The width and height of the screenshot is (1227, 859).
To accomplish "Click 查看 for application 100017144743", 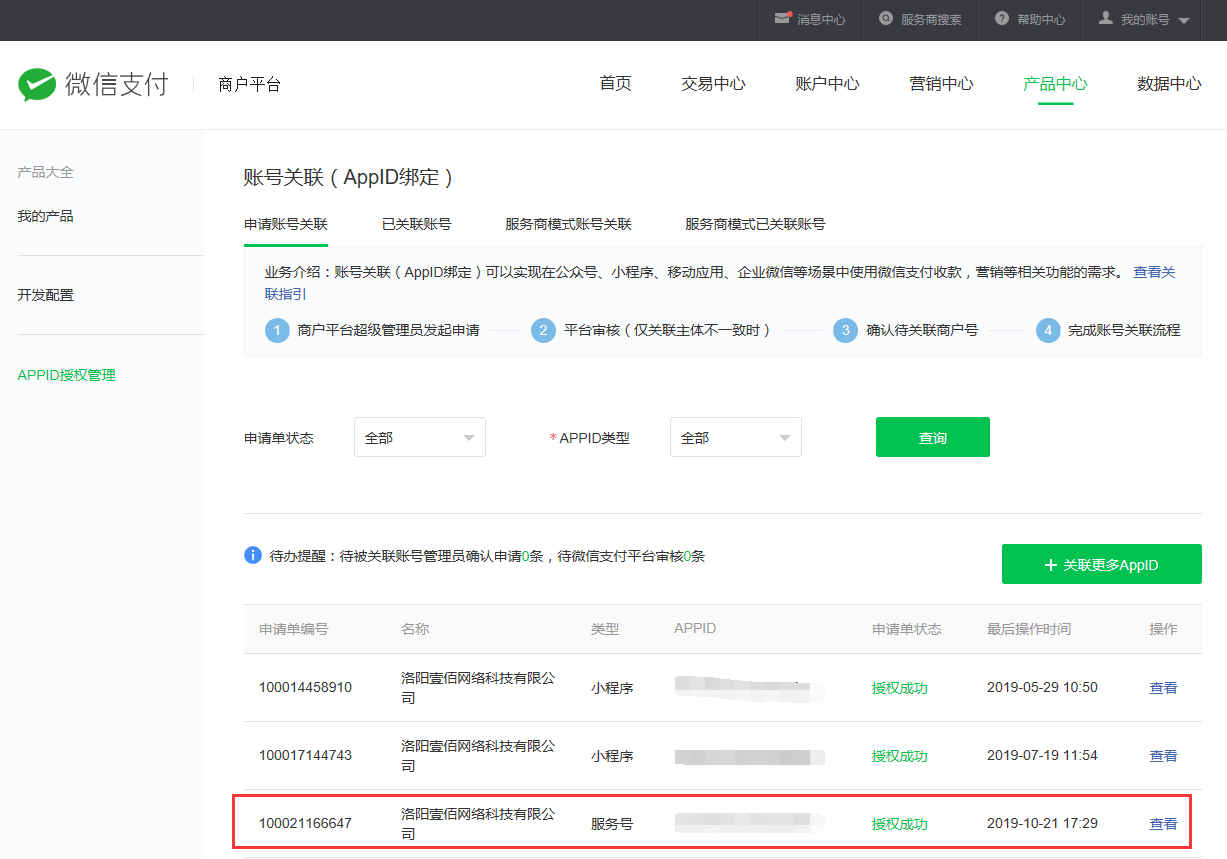I will click(x=1163, y=756).
